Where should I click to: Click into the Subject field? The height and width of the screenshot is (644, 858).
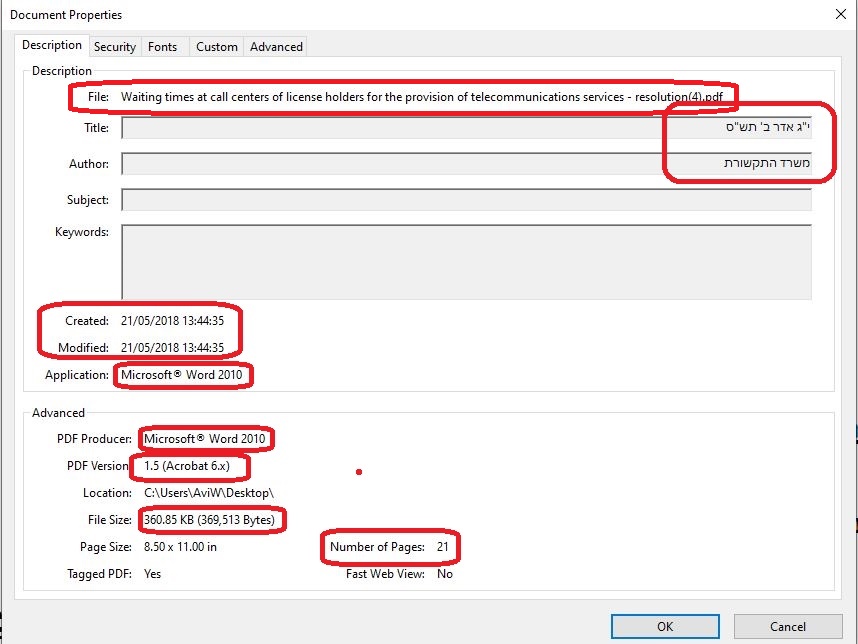(466, 200)
